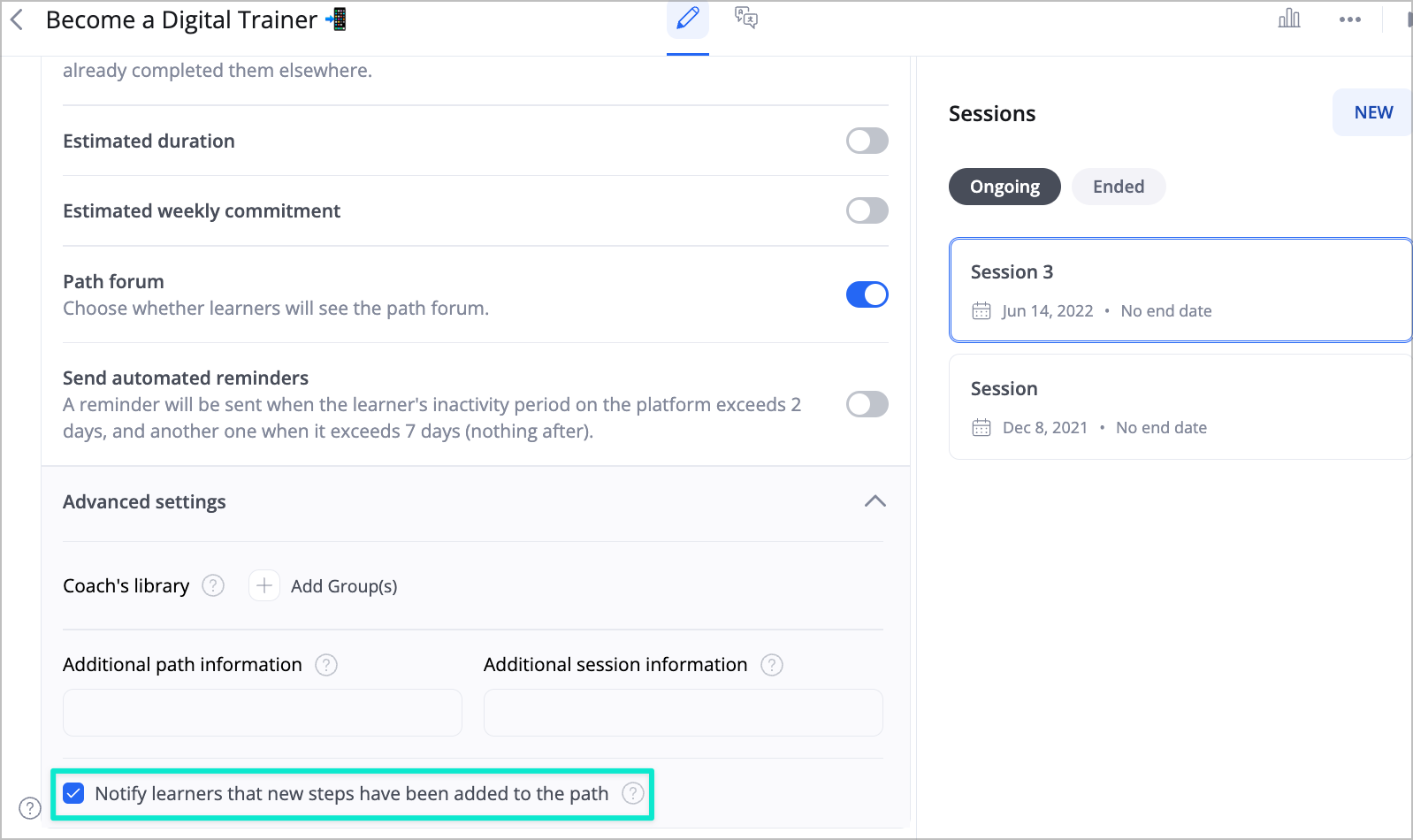Click help icon beside notify learners option
Screen dimensions: 1413x840
click(x=633, y=793)
